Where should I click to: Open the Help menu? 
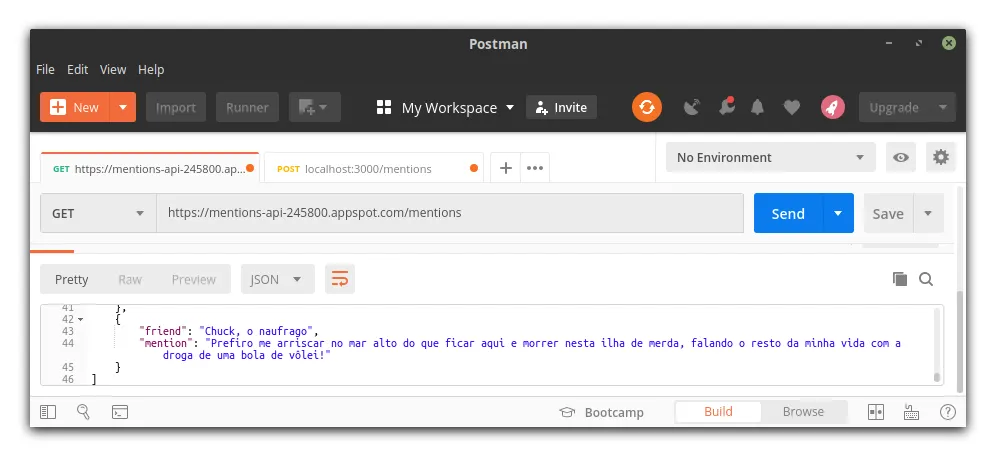[x=151, y=70]
